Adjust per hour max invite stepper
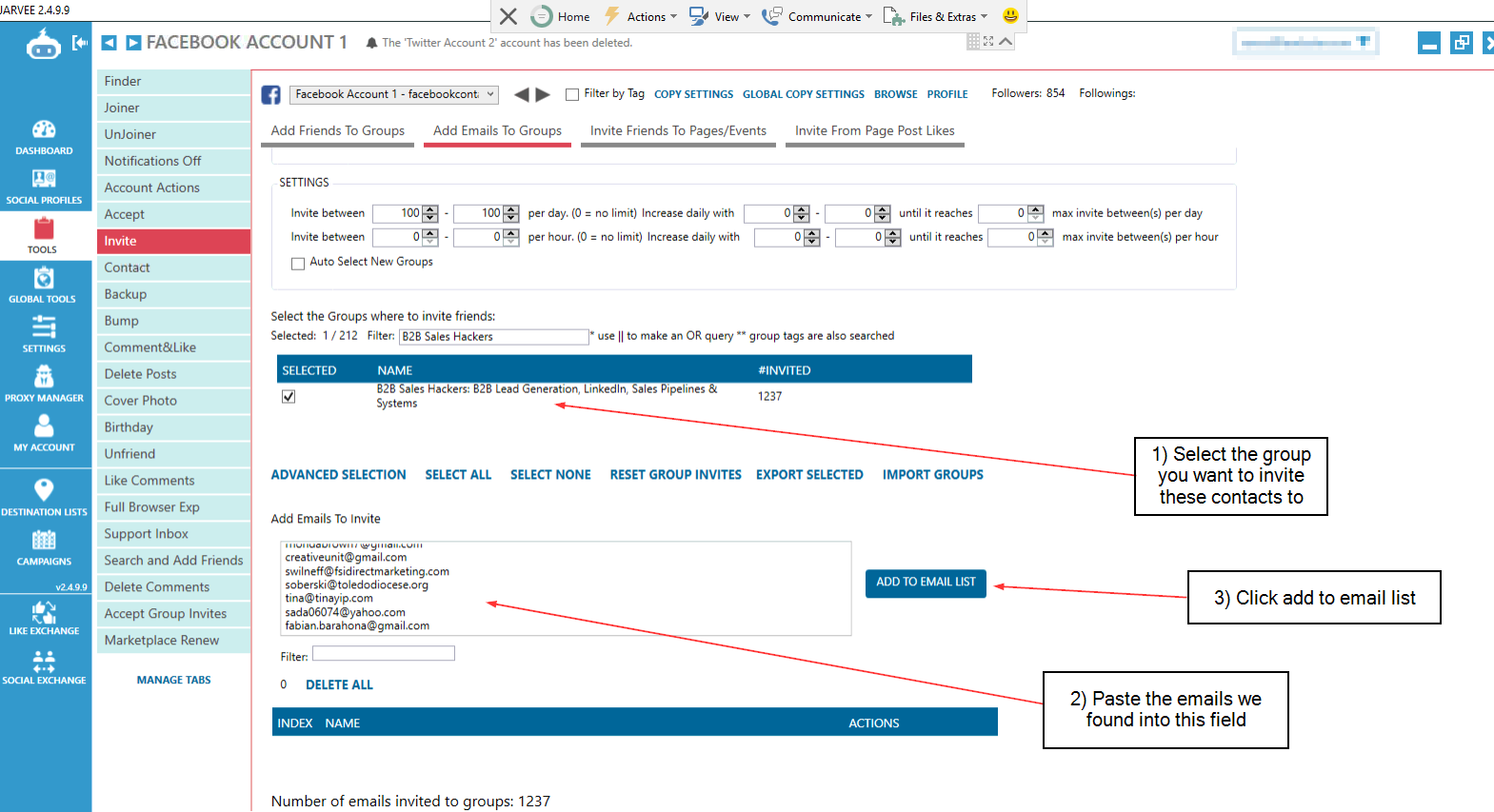This screenshot has width=1494, height=812. pos(1046,237)
